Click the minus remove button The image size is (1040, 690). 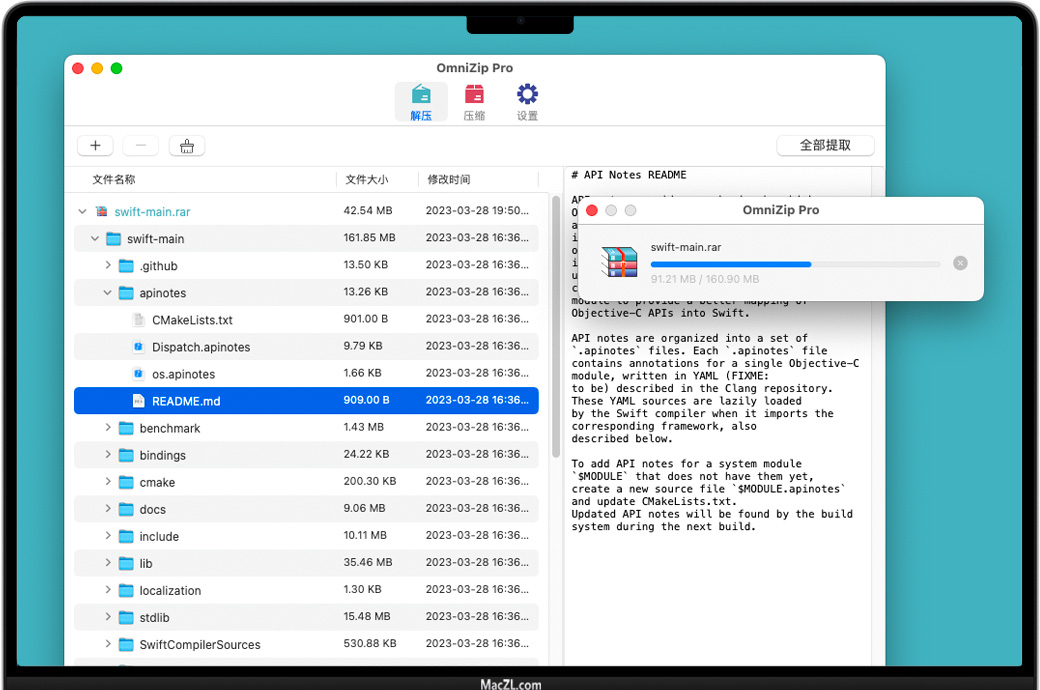[141, 146]
